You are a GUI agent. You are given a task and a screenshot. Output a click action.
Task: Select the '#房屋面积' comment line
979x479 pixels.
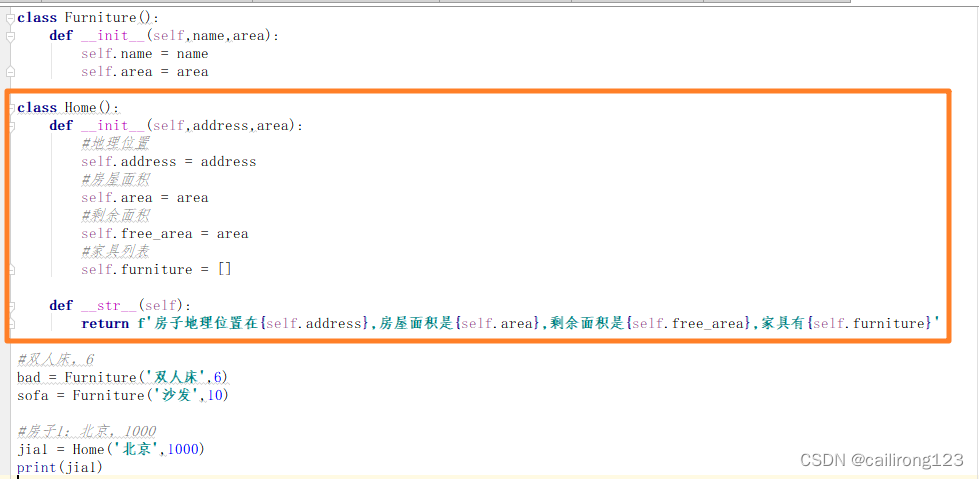pyautogui.click(x=116, y=180)
